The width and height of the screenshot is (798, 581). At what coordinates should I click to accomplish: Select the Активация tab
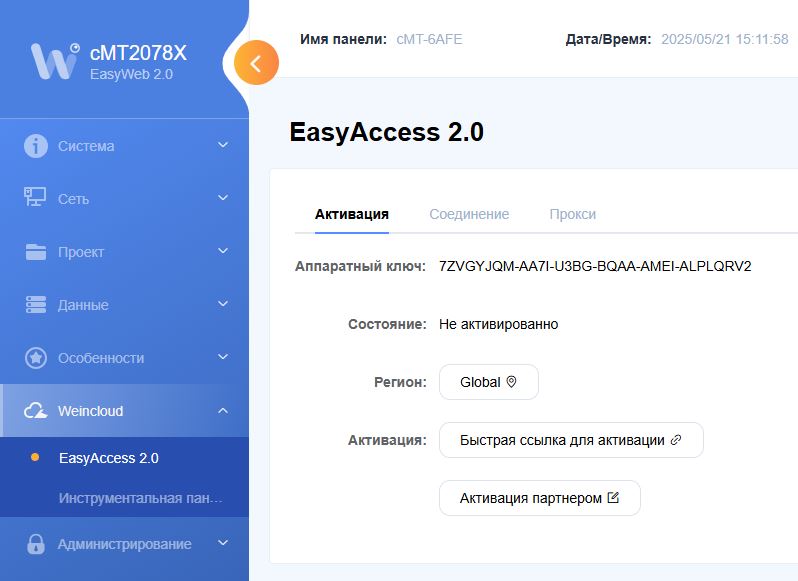[351, 214]
